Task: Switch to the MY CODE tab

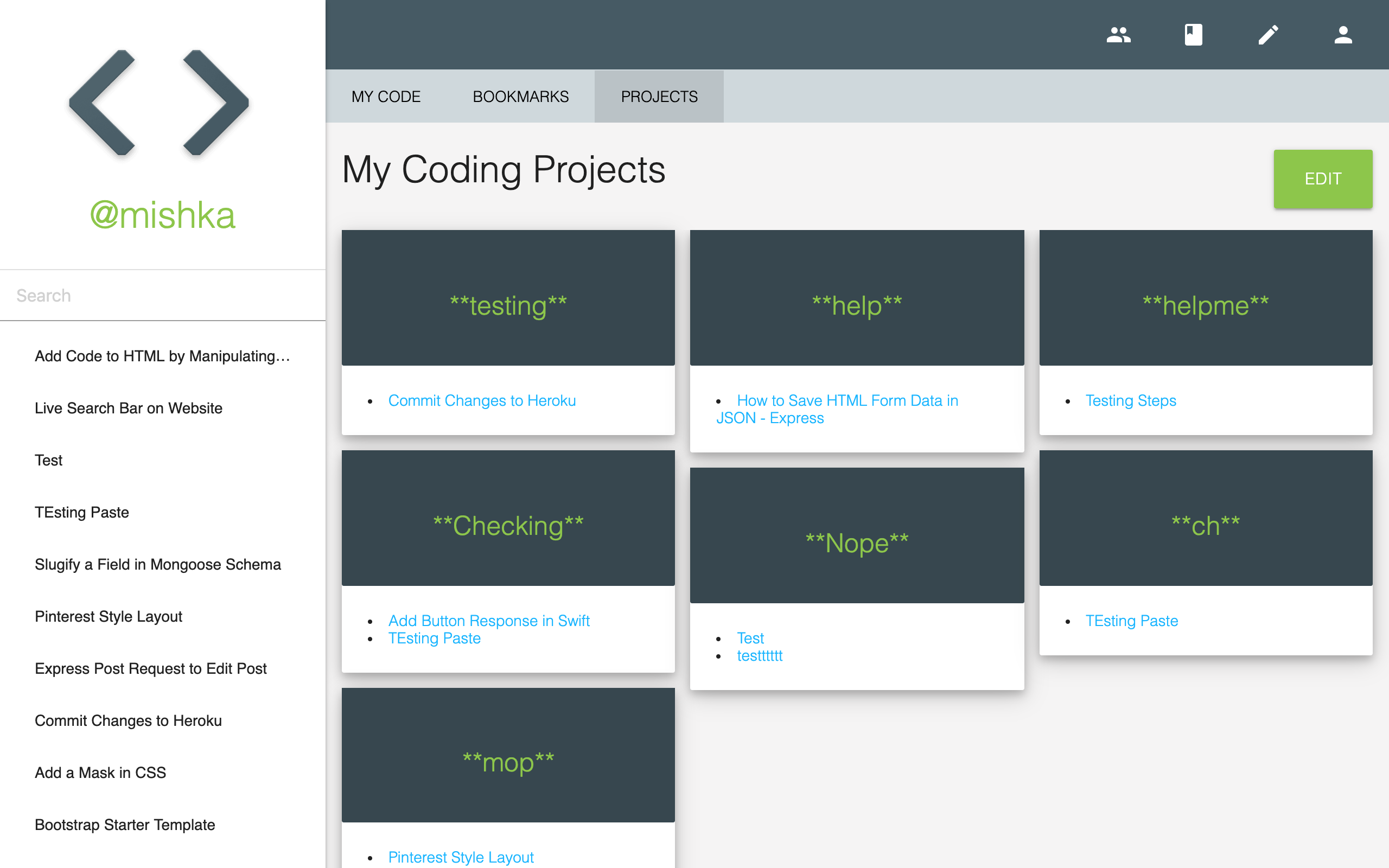Action: [386, 97]
